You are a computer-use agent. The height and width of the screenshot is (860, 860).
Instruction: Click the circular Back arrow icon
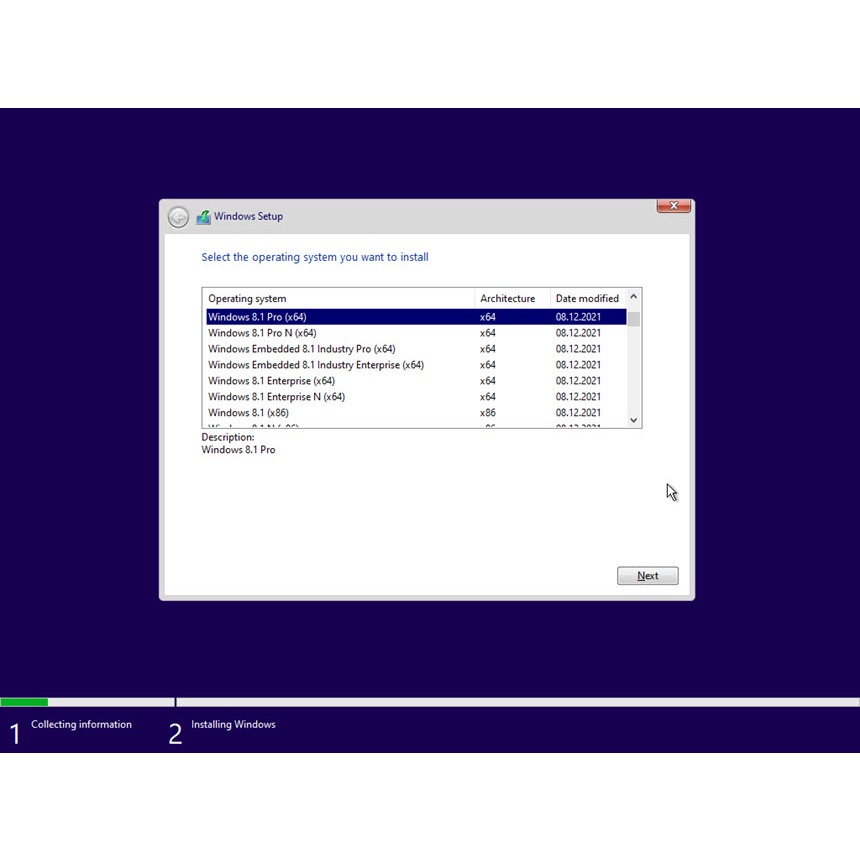tap(178, 216)
